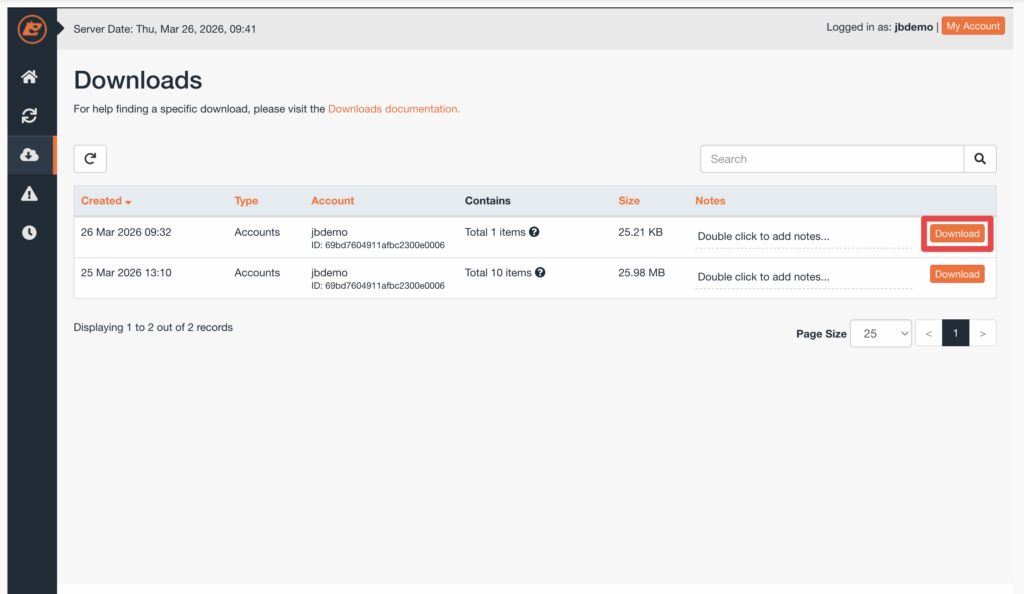1024x594 pixels.
Task: Download the 26 Mar 2026 backup
Action: click(957, 234)
